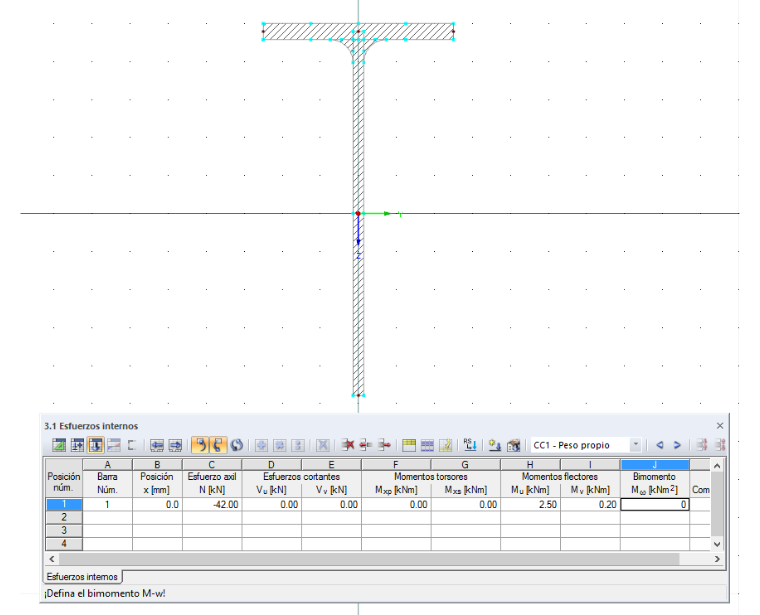Click the horizontal scroll right arrow
760x615 pixels.
(x=717, y=559)
